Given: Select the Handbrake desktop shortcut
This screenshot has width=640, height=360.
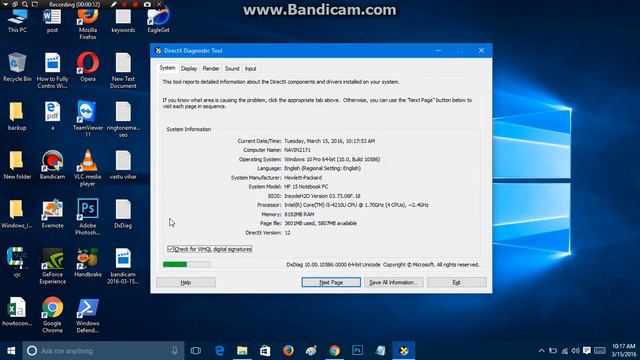Looking at the screenshot, I should (88, 262).
